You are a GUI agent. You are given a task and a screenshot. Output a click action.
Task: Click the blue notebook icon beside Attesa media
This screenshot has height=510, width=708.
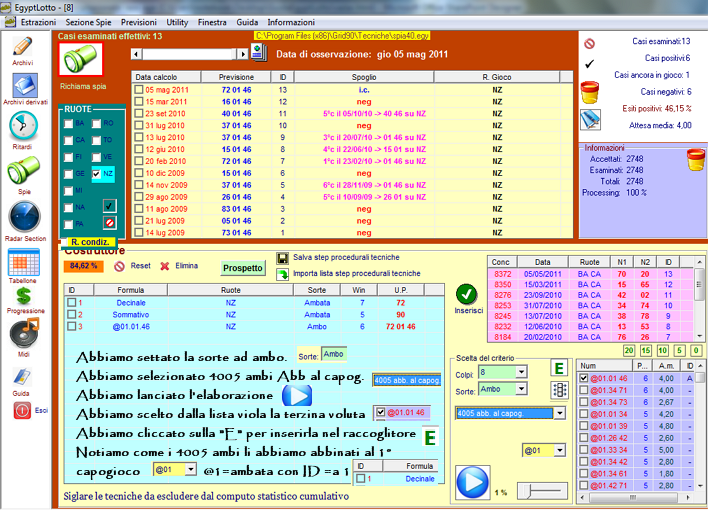[x=590, y=120]
